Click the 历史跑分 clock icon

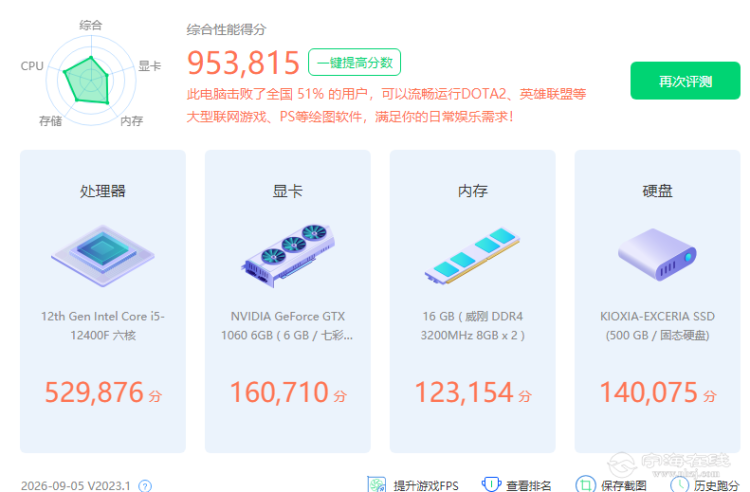pos(679,484)
